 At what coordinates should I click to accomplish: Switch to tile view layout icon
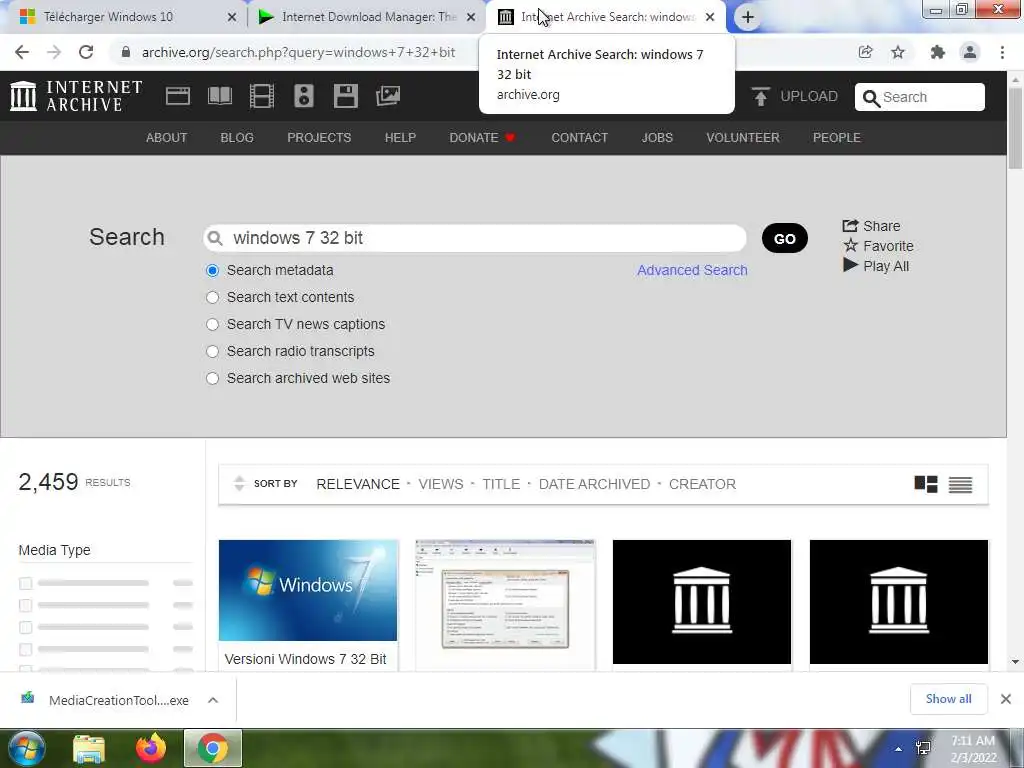pos(925,484)
